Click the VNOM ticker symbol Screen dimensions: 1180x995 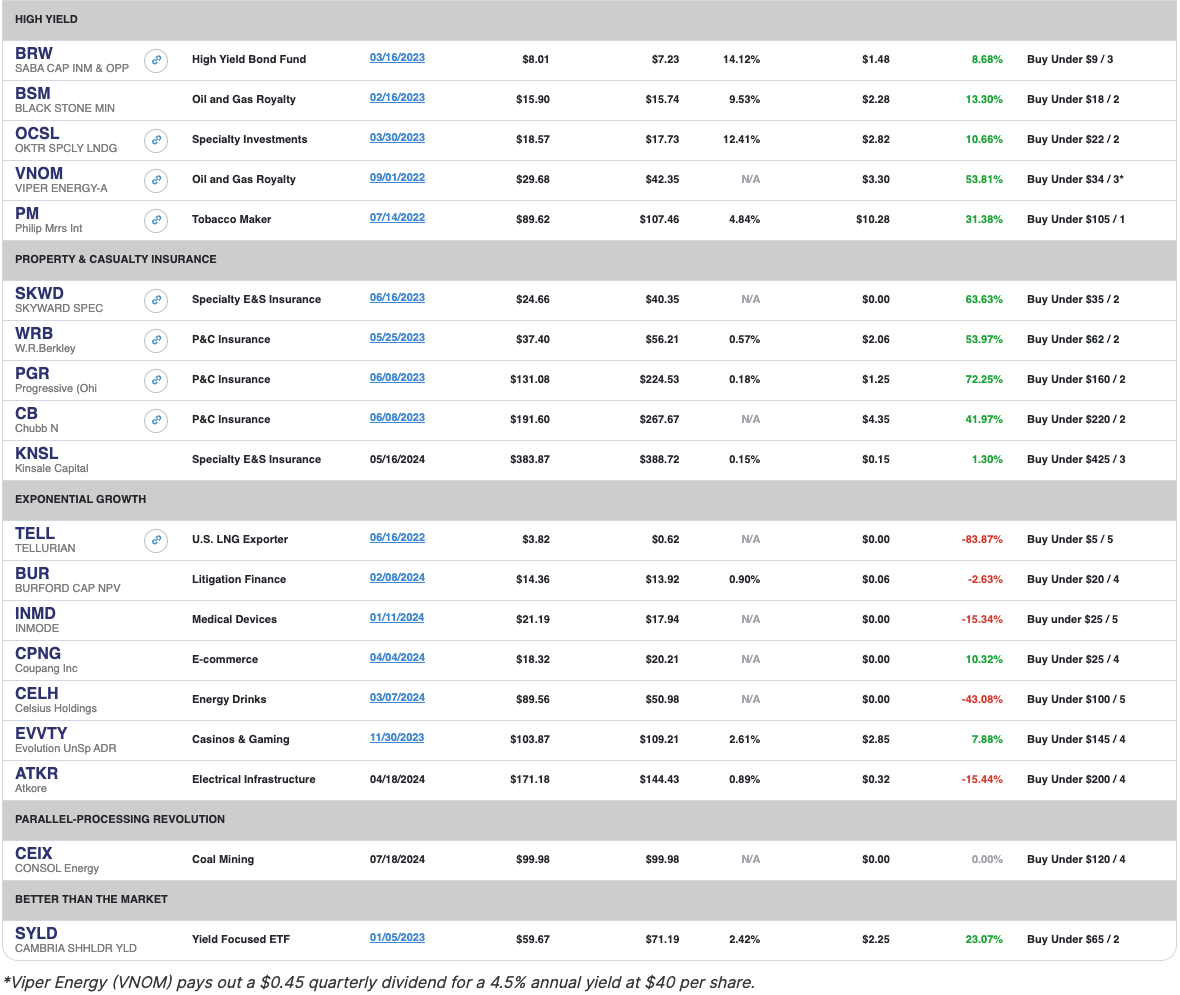[39, 173]
